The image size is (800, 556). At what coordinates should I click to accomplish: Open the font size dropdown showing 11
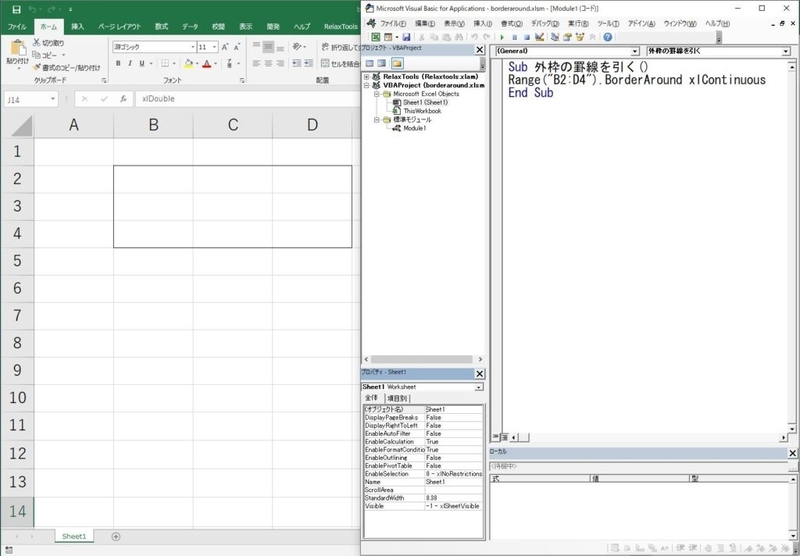point(214,47)
